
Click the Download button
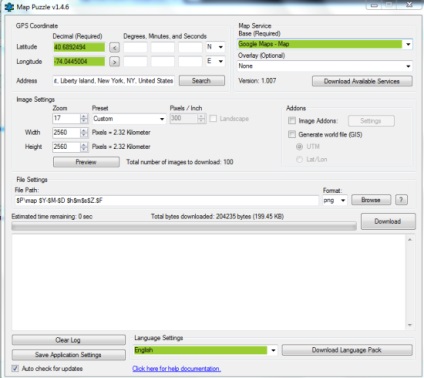tap(388, 221)
